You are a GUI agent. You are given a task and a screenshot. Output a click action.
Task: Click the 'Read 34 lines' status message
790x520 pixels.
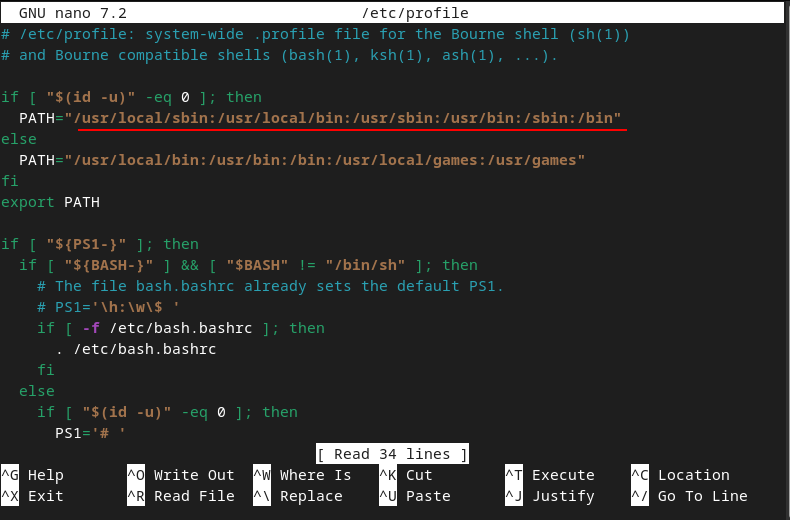[393, 454]
